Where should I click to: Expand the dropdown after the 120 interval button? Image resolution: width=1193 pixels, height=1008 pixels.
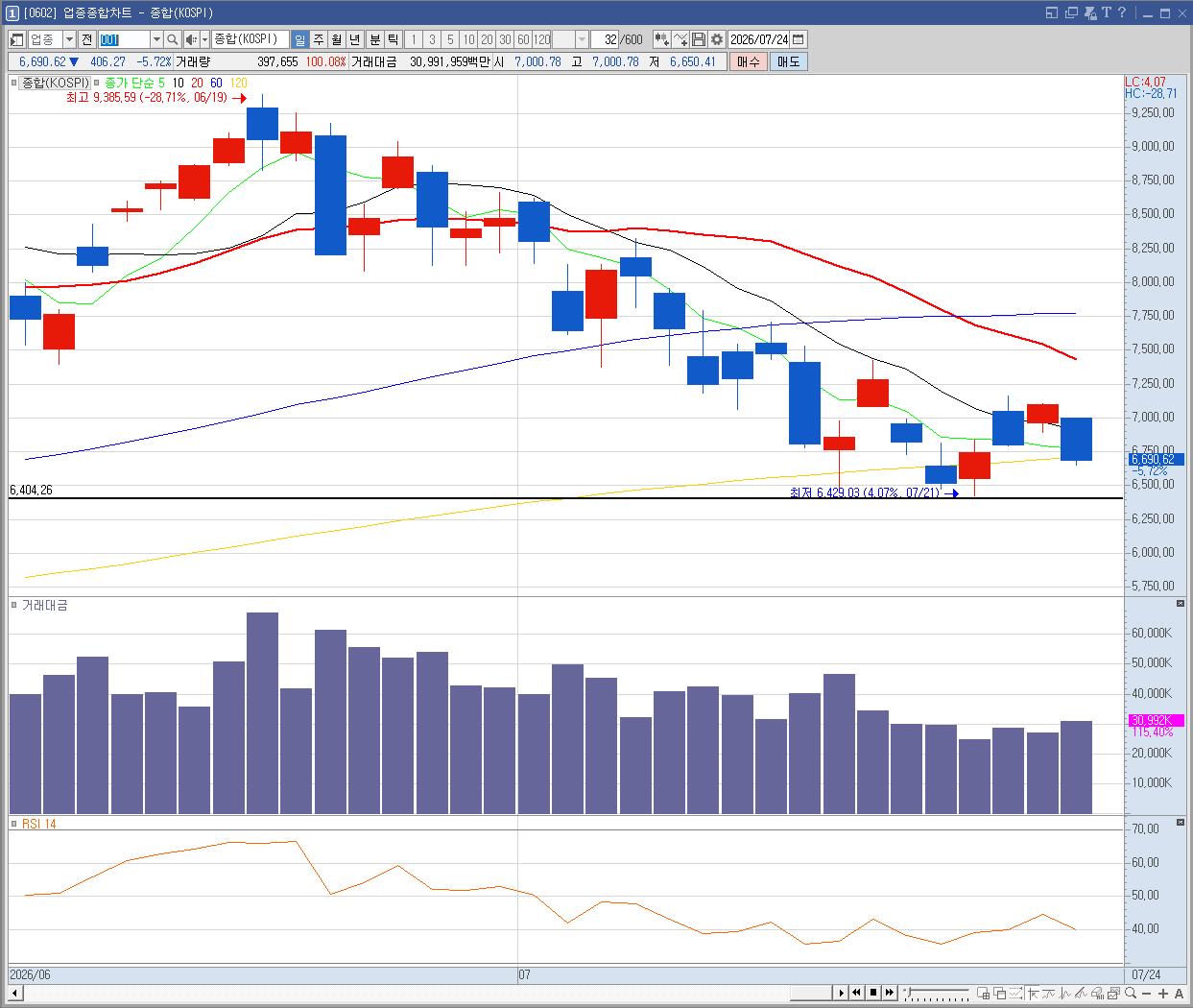583,39
